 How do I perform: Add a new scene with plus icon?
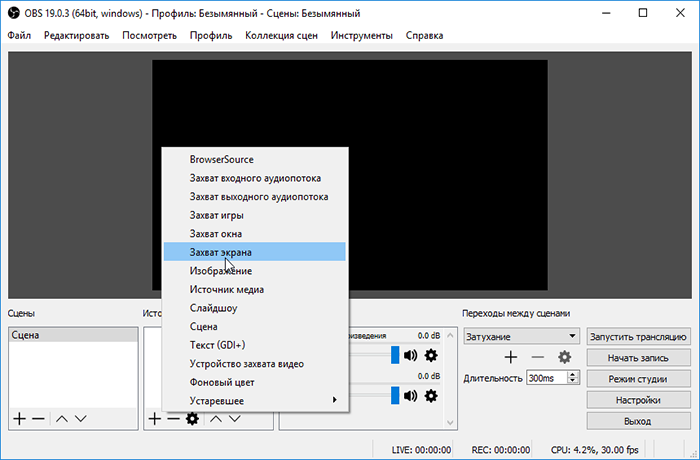(x=19, y=418)
